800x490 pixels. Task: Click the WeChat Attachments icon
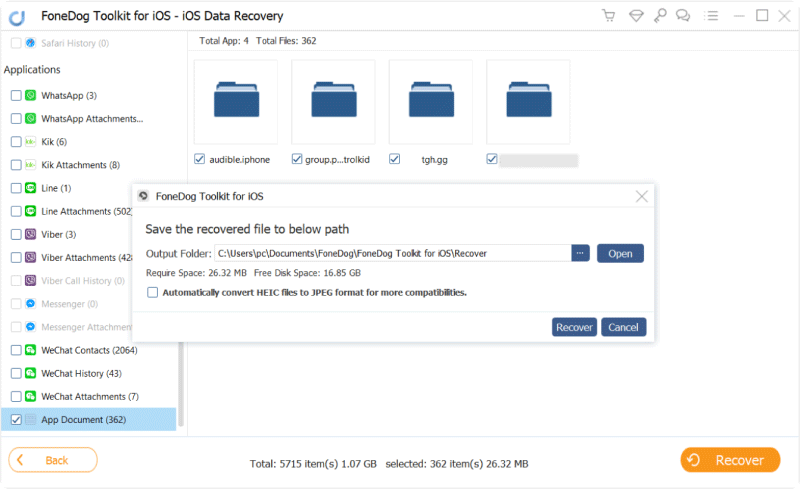click(x=31, y=396)
